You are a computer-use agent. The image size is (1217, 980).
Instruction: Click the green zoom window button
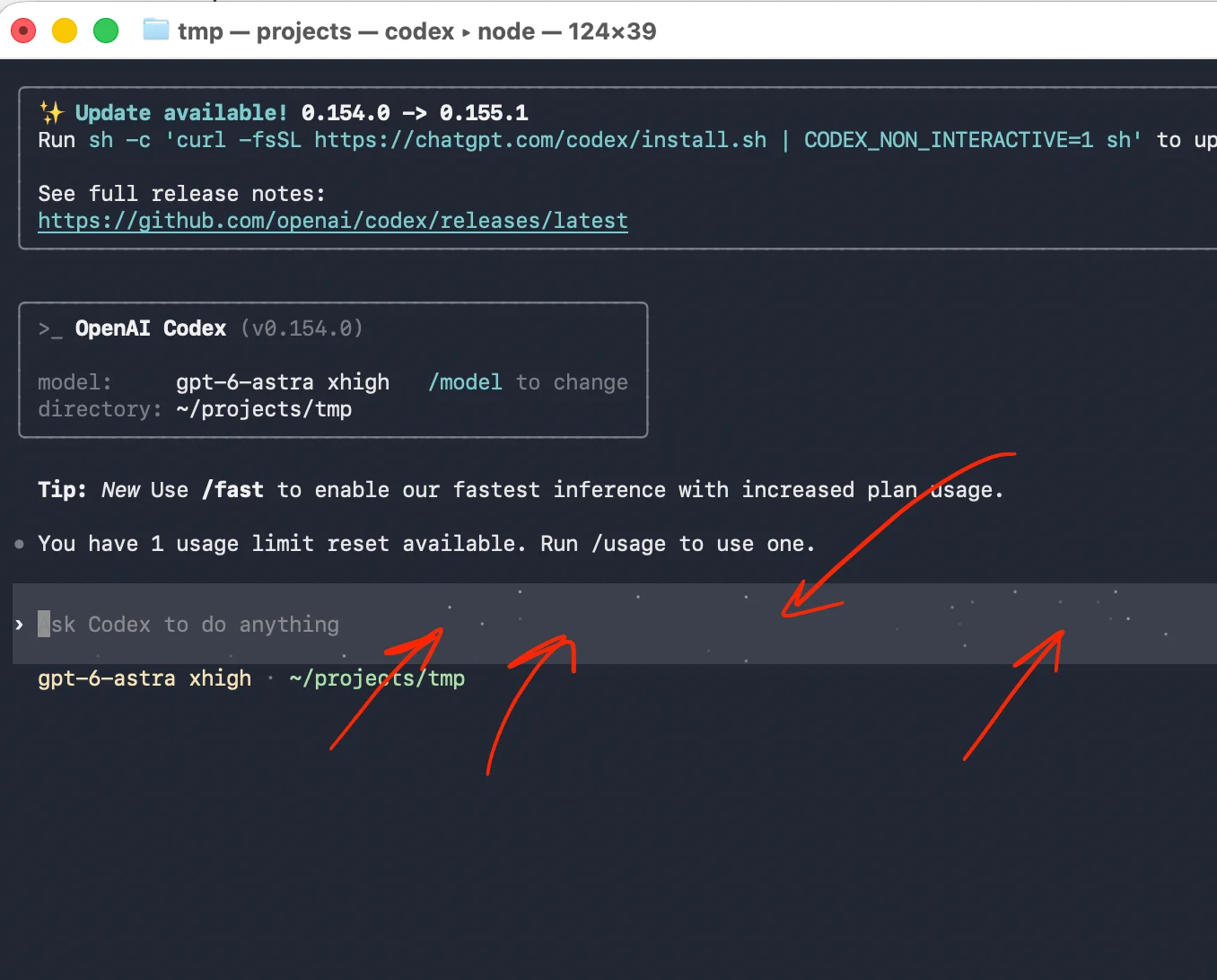pos(106,31)
